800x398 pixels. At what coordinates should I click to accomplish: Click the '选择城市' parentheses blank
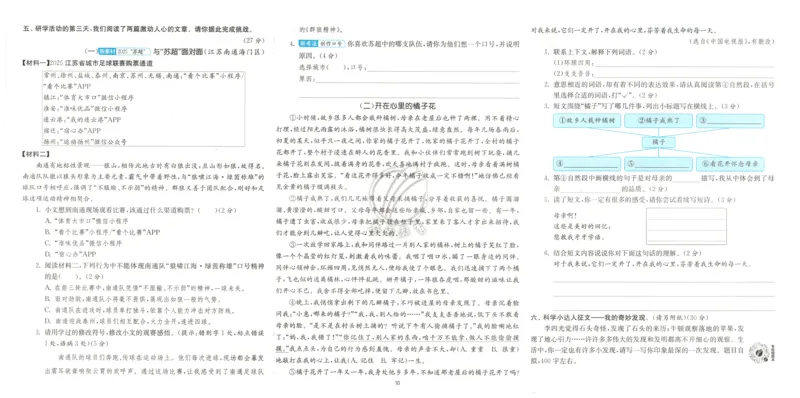click(x=337, y=67)
